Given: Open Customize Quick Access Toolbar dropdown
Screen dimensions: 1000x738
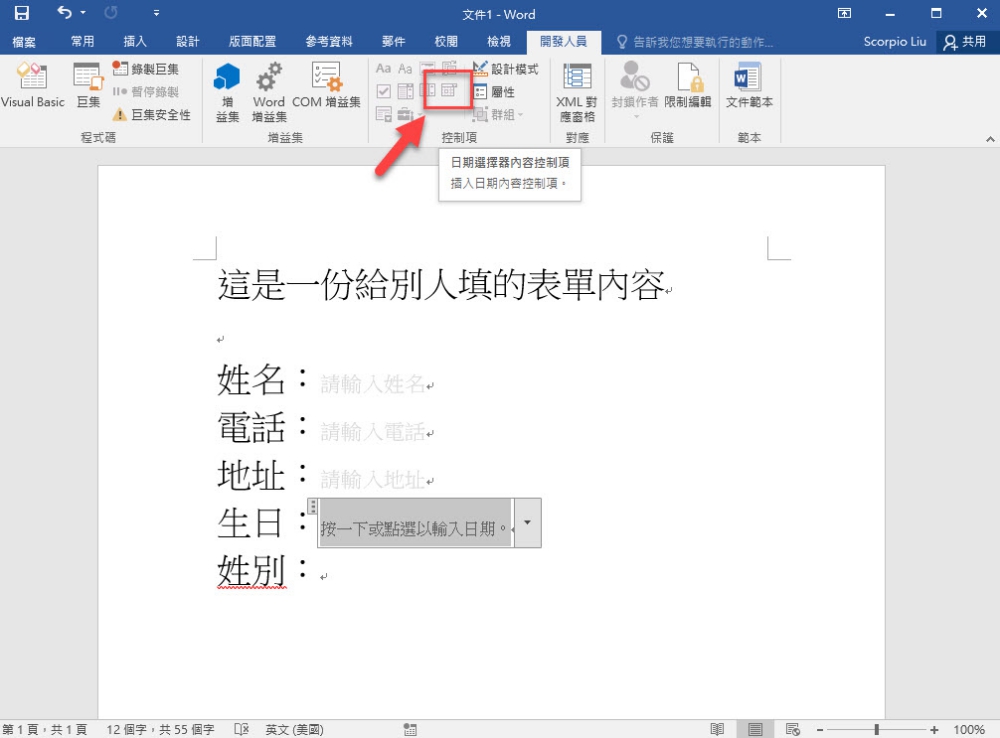Looking at the screenshot, I should coord(156,13).
